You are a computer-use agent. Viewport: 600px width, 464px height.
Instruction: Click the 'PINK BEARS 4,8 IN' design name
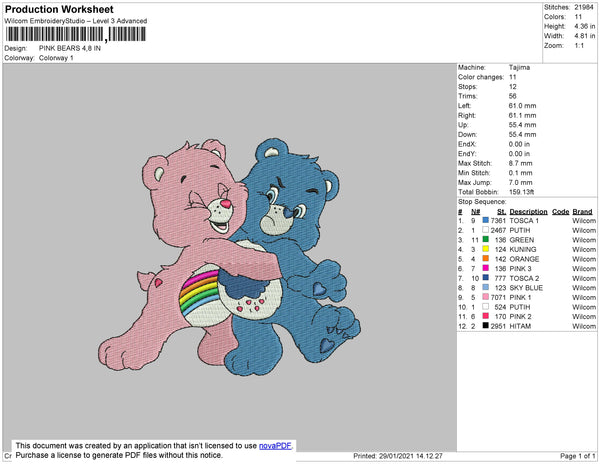click(x=70, y=48)
